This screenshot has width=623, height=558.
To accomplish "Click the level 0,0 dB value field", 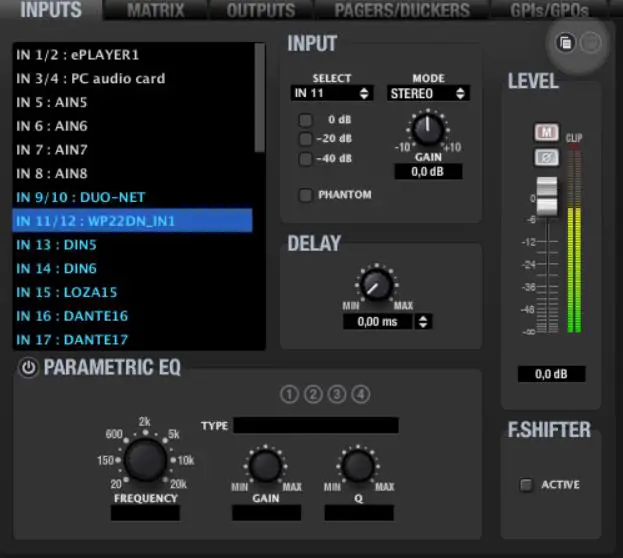I will [x=551, y=374].
